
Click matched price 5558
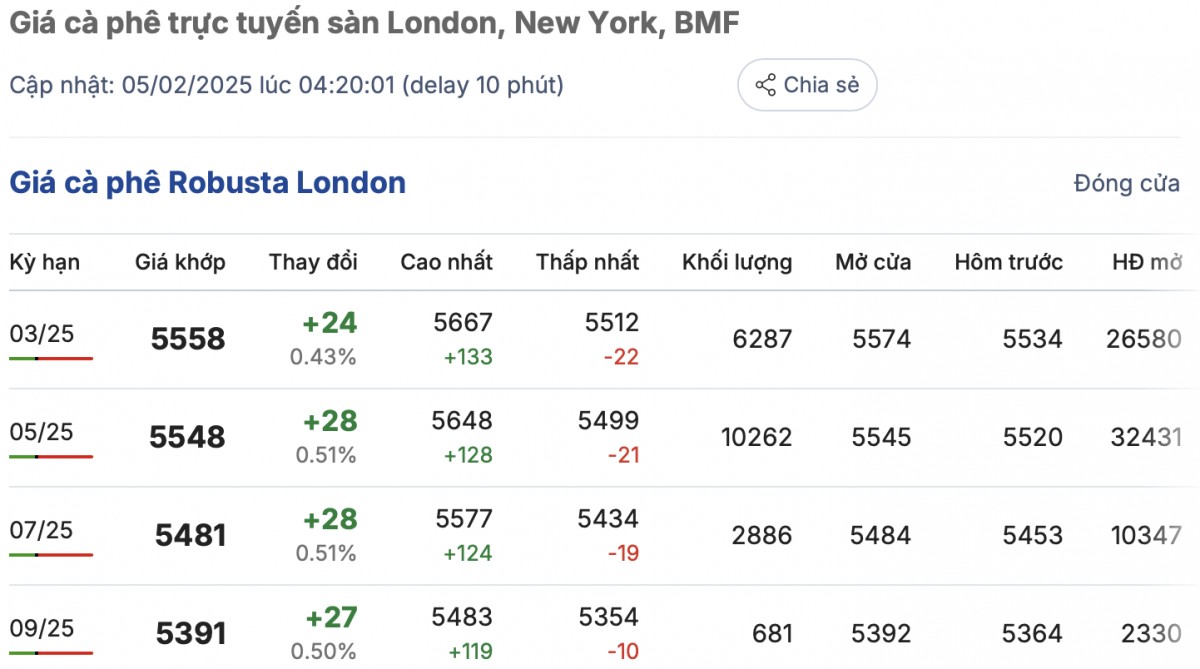coord(188,339)
